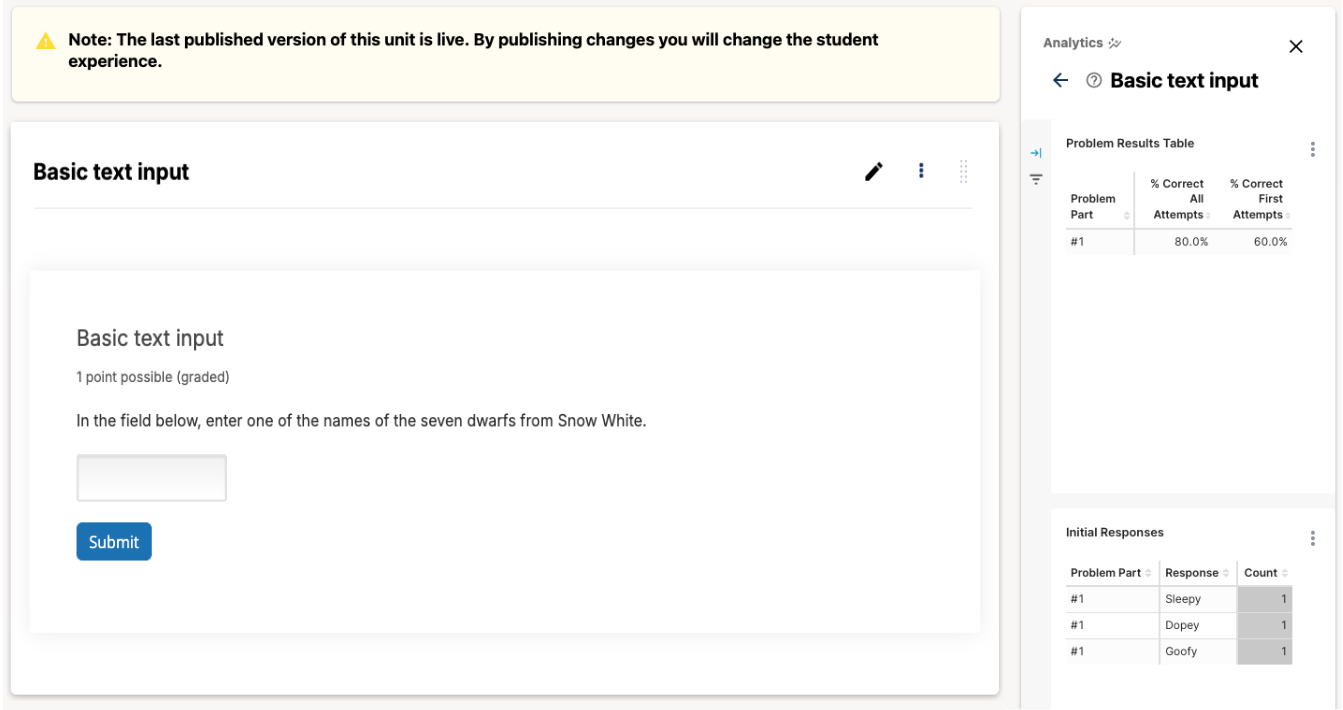Sort Problem Results by Problem Part
1343x710 pixels.
pos(1095,207)
